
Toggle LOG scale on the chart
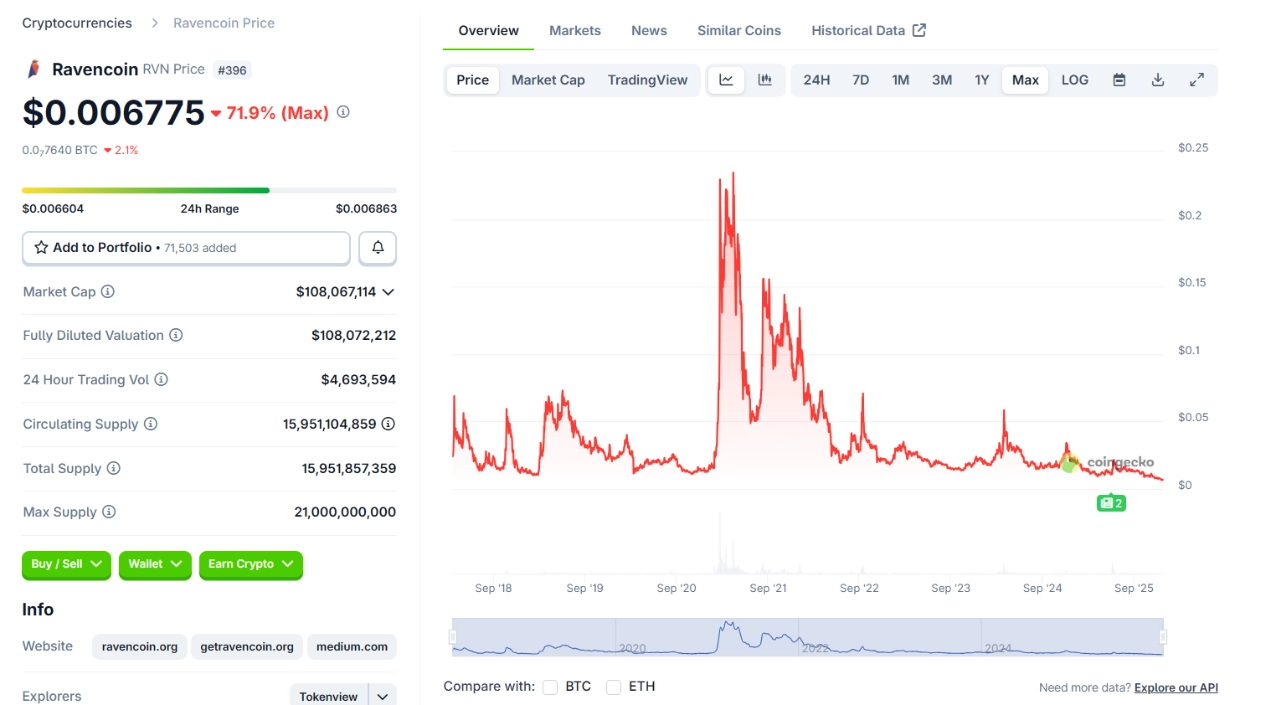point(1074,79)
